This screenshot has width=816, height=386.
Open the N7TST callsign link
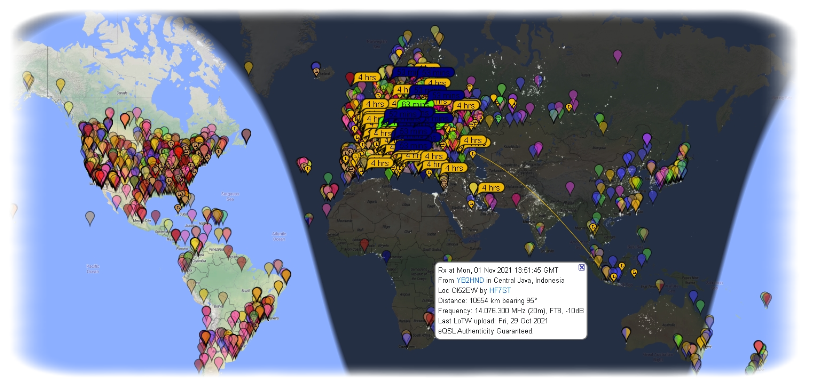pyautogui.click(x=500, y=290)
